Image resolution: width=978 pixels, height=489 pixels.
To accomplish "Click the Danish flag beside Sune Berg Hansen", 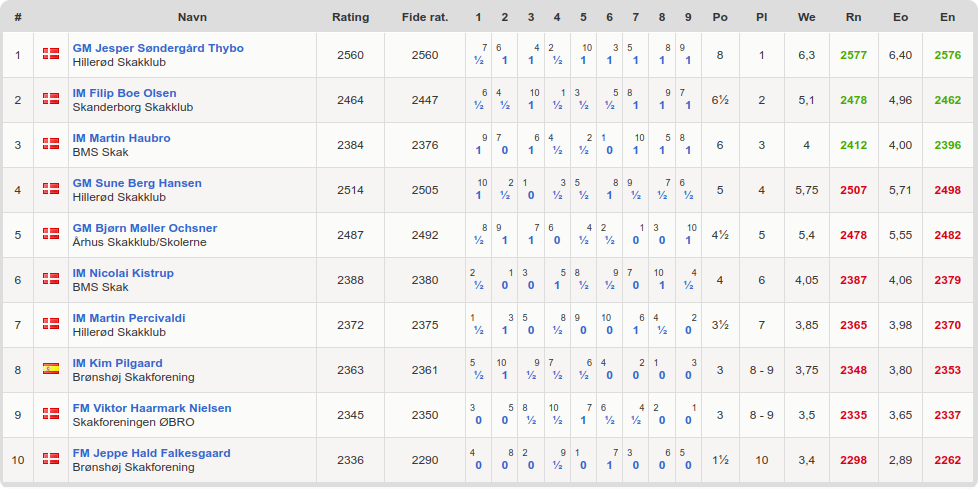I will click(x=51, y=189).
